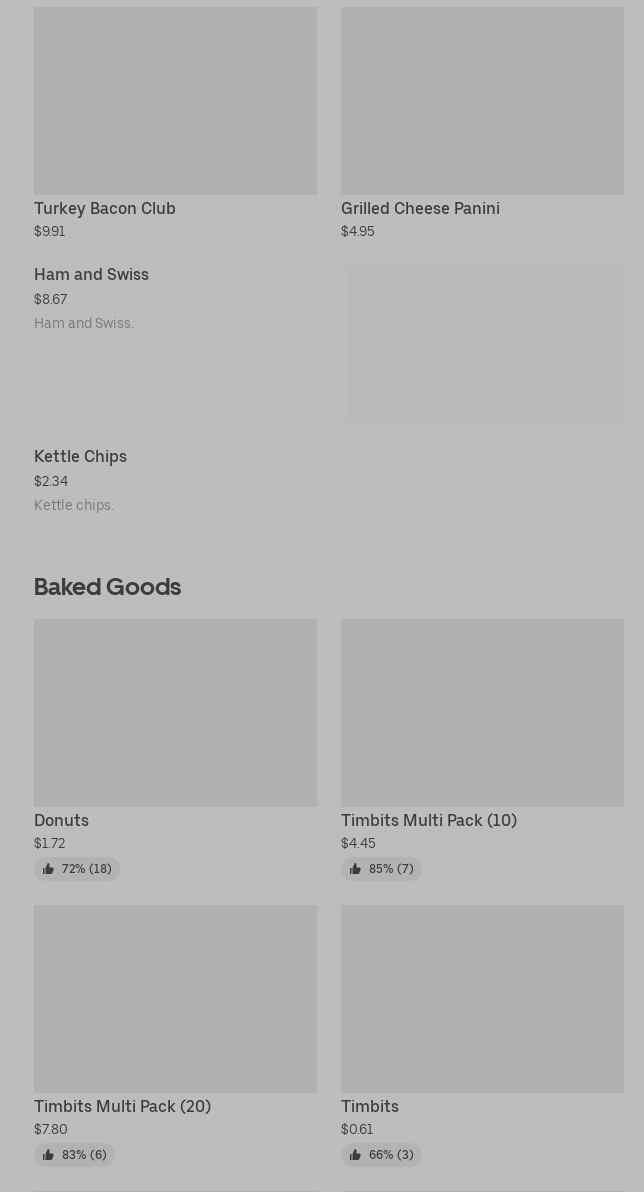Click the Baked Goods section heading
The height and width of the screenshot is (1192, 644).
click(x=107, y=586)
